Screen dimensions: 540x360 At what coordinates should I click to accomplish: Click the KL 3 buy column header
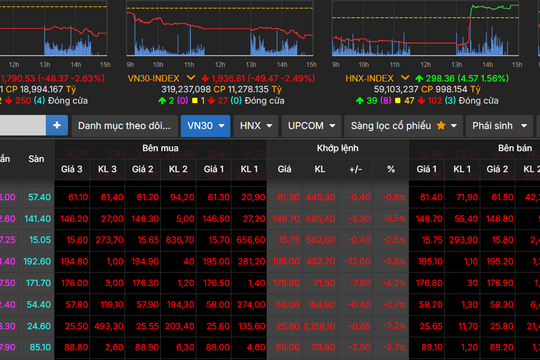(x=107, y=169)
